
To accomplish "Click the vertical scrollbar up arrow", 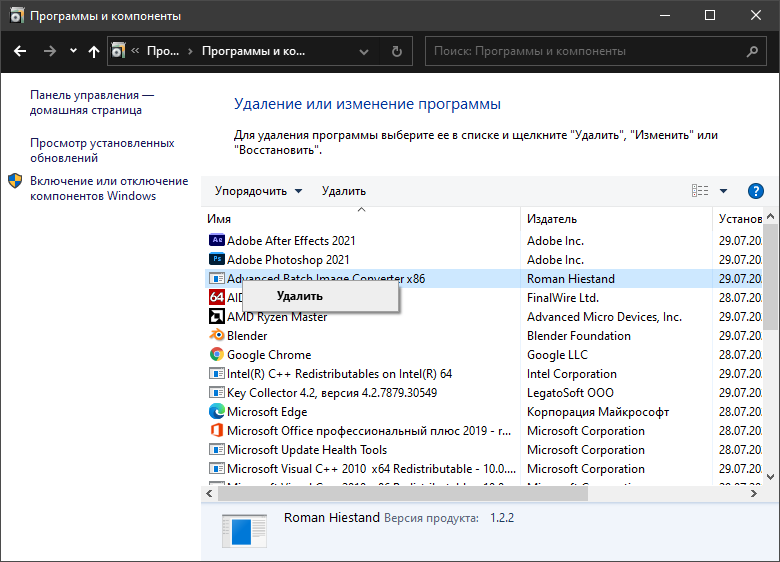I will 771,216.
